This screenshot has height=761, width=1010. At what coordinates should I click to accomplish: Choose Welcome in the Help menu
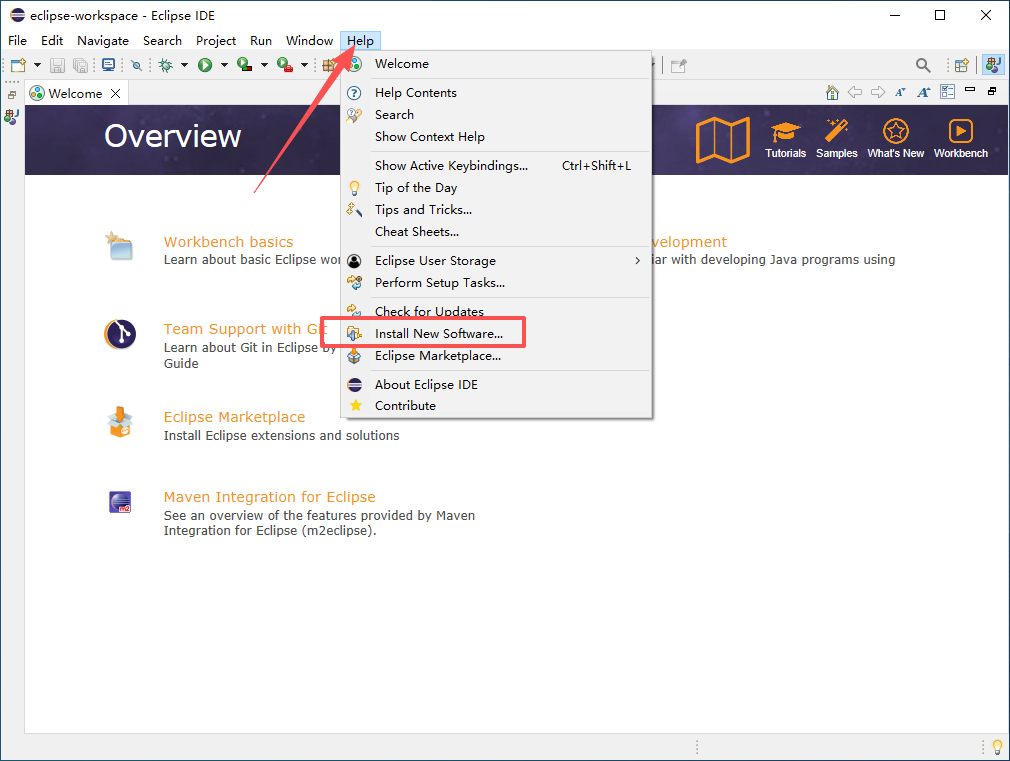tap(496, 64)
